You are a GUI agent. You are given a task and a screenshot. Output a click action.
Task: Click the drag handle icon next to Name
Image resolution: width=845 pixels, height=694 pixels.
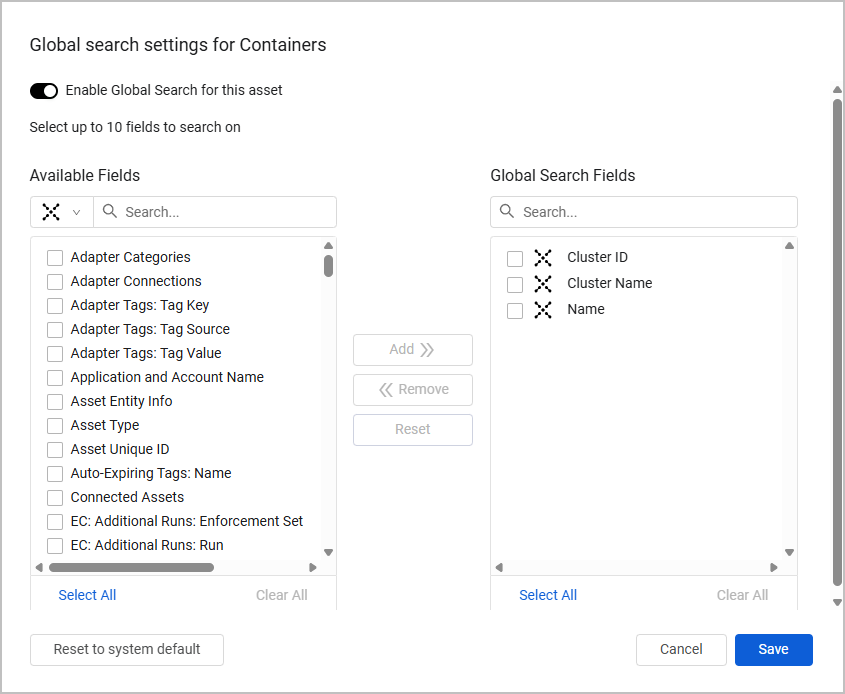pos(542,309)
